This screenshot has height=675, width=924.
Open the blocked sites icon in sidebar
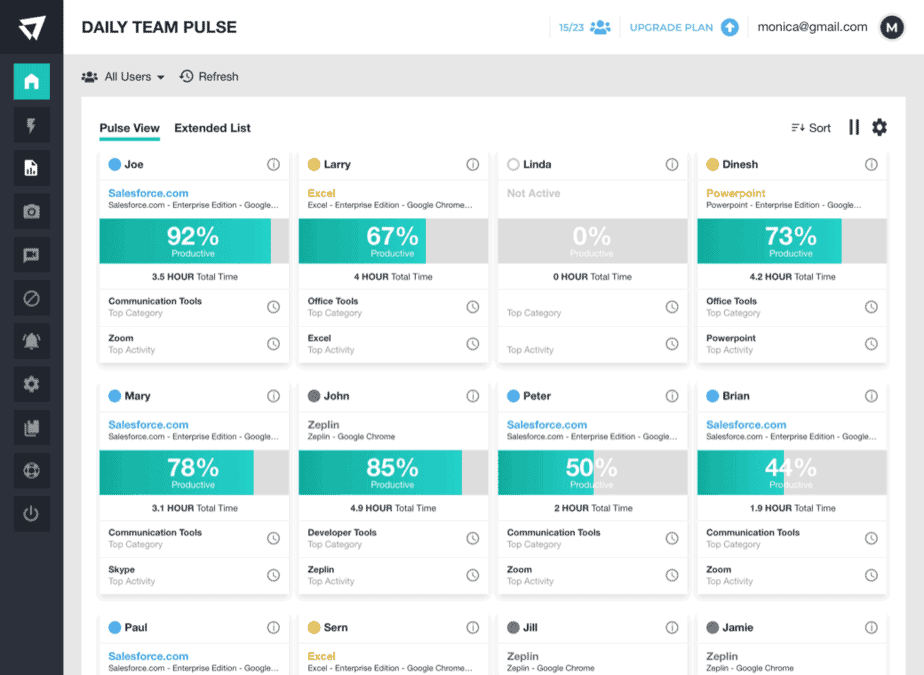(30, 297)
